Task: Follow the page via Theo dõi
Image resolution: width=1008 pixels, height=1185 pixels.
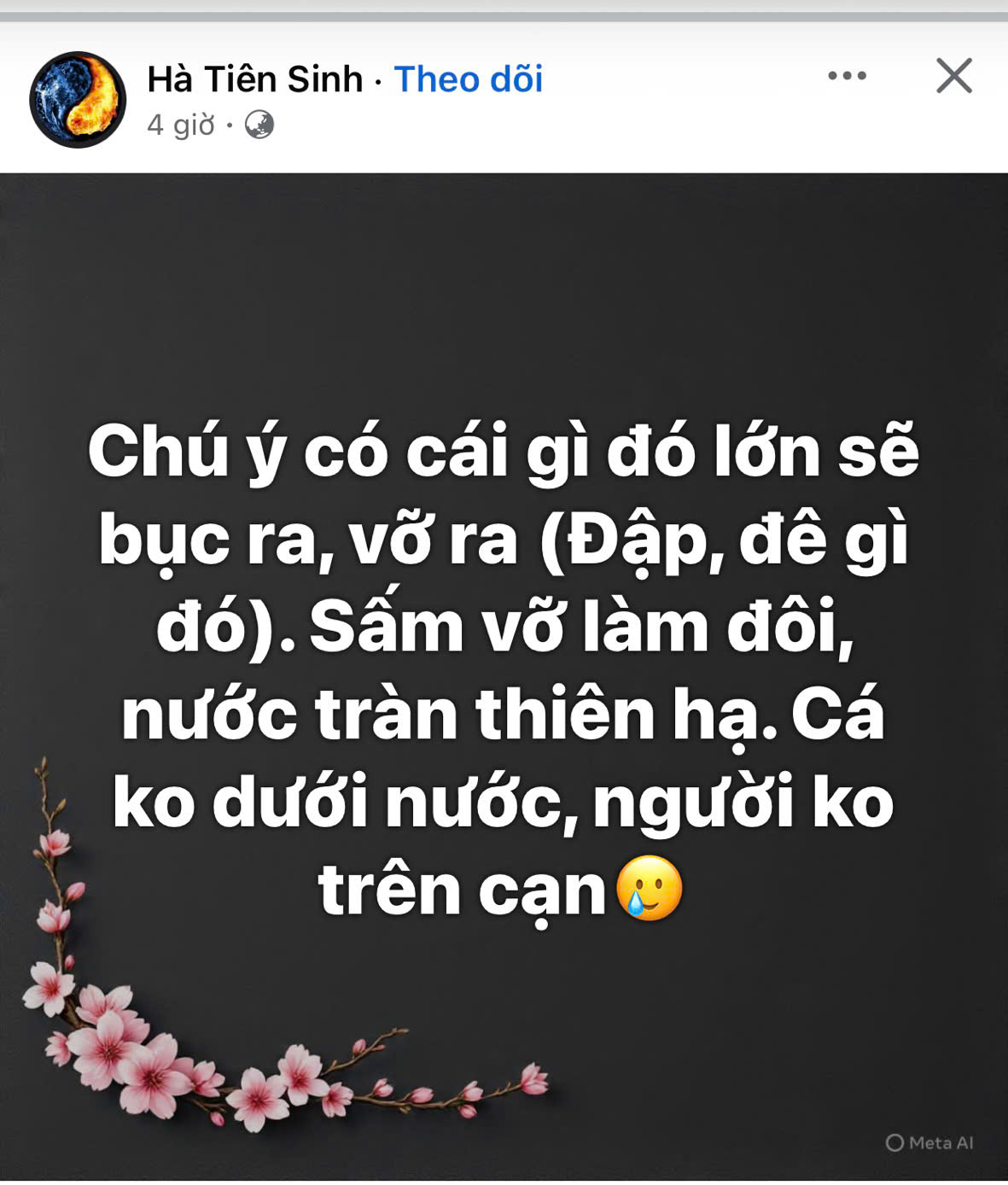Action: point(469,79)
